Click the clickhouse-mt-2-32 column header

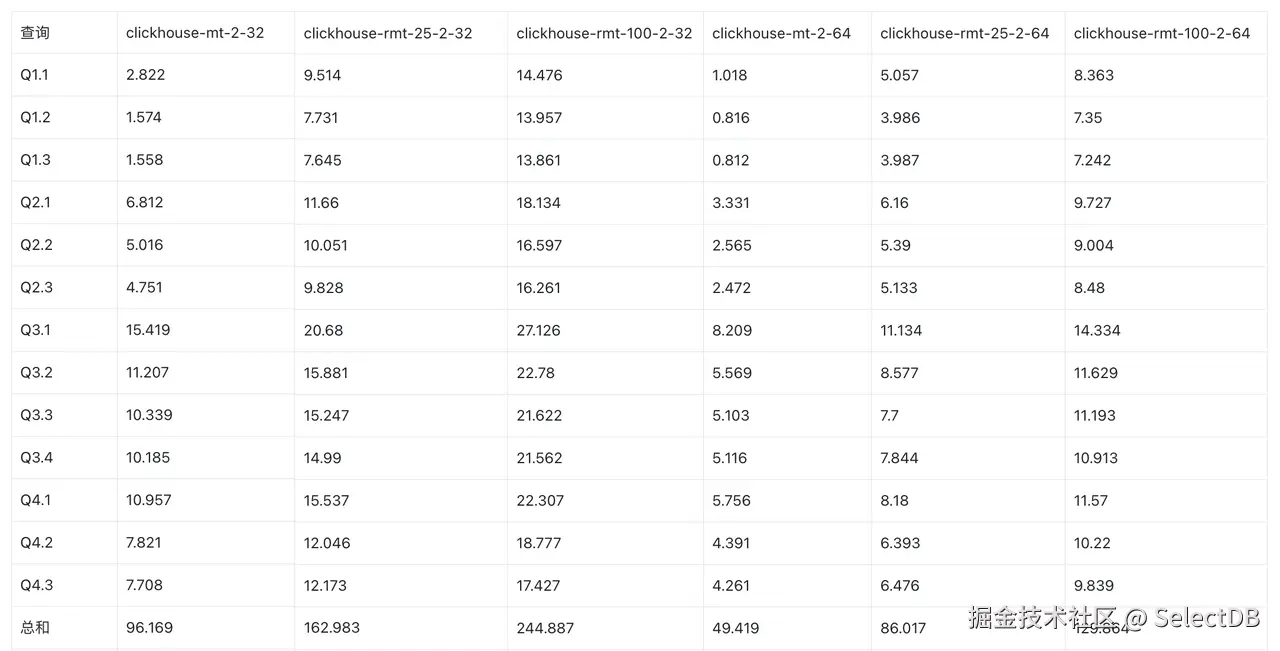point(195,33)
